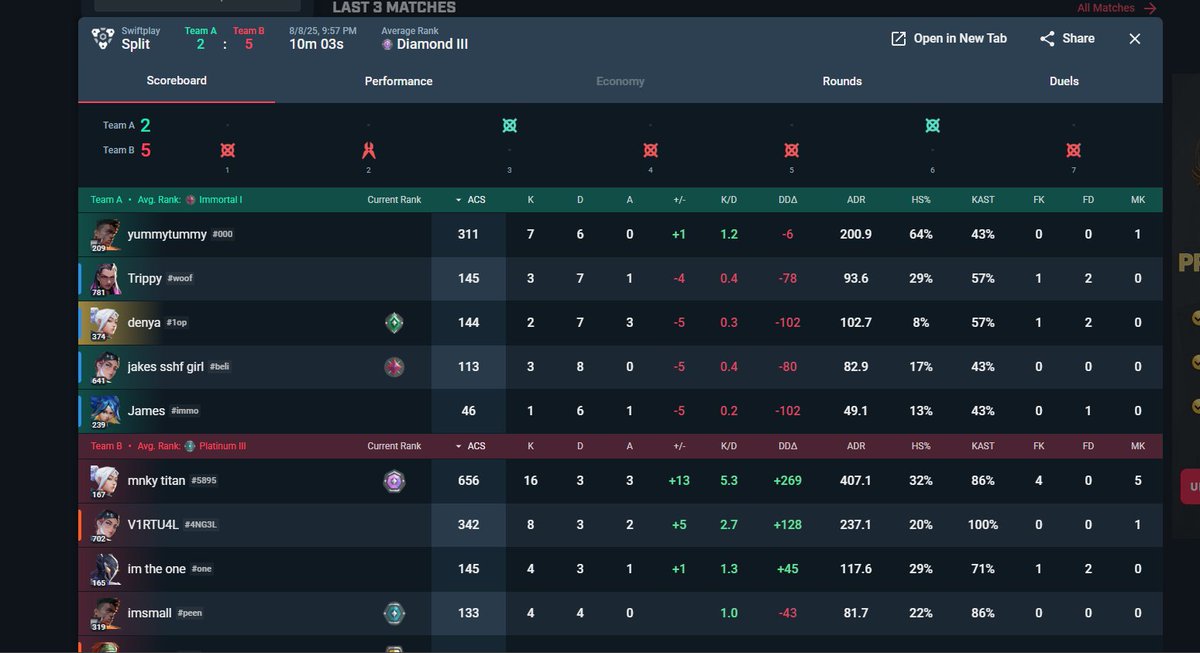Click im the one's ADR 117.6

pyautogui.click(x=856, y=569)
